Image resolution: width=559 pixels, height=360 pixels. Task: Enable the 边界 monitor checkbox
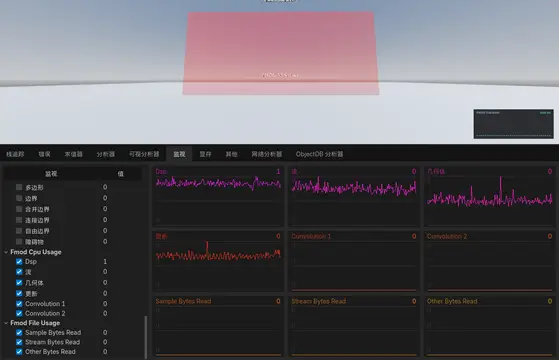click(x=19, y=198)
